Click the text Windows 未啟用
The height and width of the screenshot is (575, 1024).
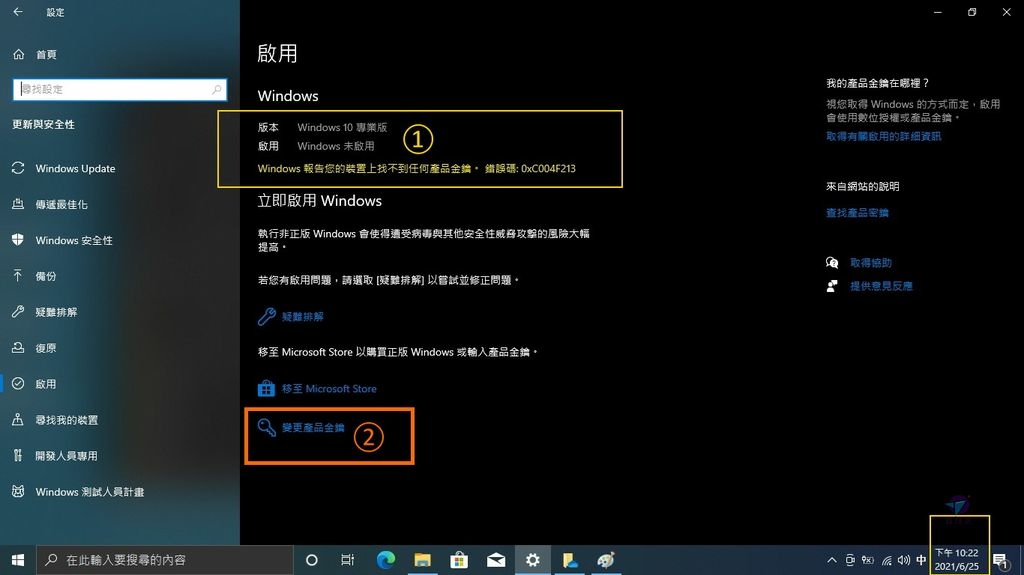pyautogui.click(x=336, y=146)
